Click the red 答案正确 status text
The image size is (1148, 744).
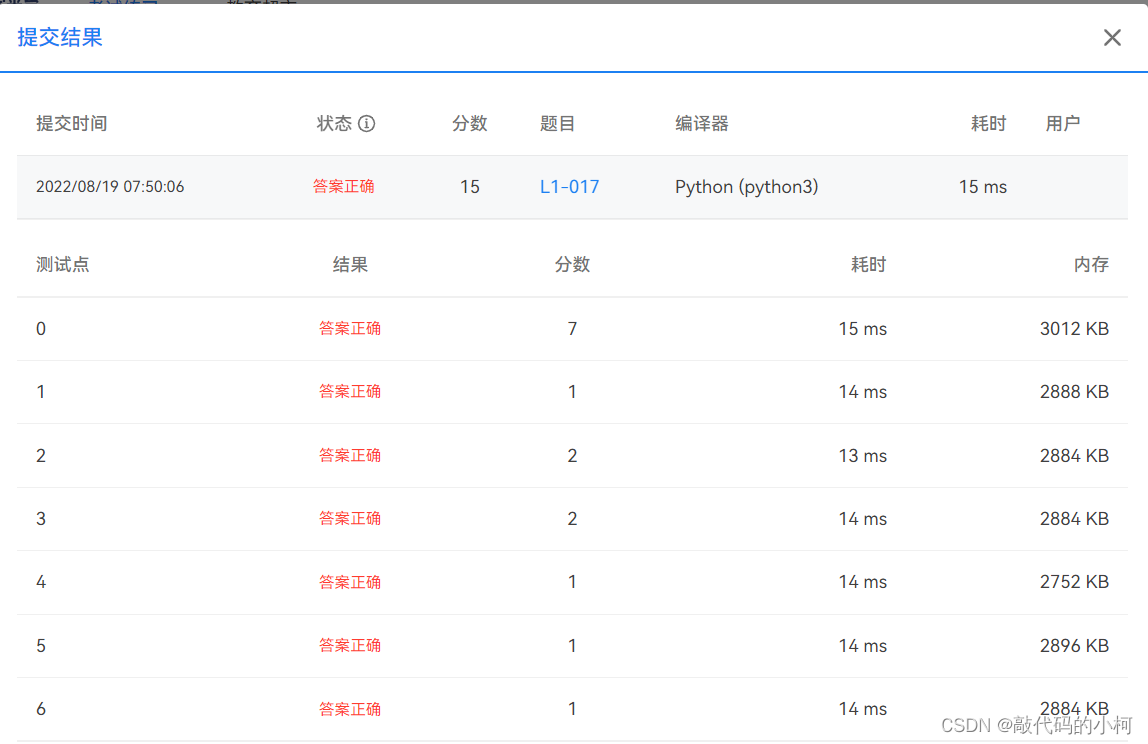click(x=344, y=186)
